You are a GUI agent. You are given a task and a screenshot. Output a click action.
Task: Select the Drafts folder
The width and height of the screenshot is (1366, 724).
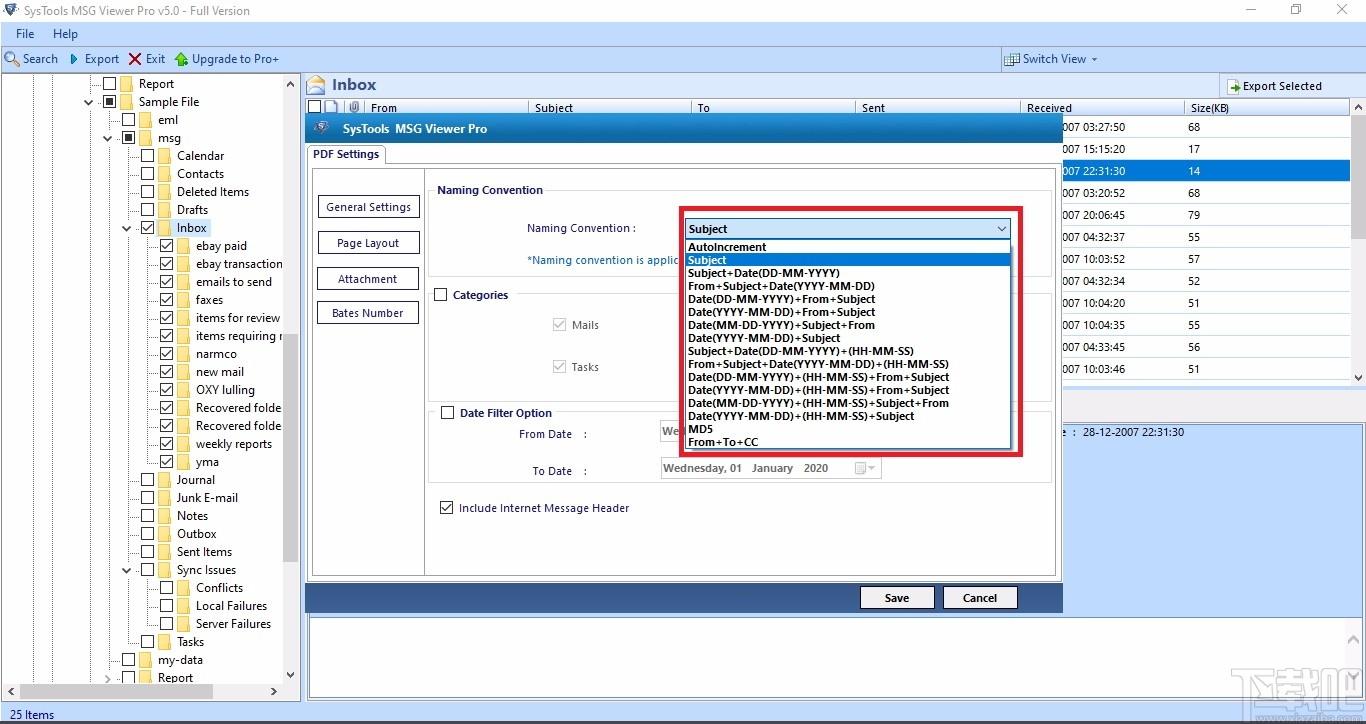[x=192, y=210]
